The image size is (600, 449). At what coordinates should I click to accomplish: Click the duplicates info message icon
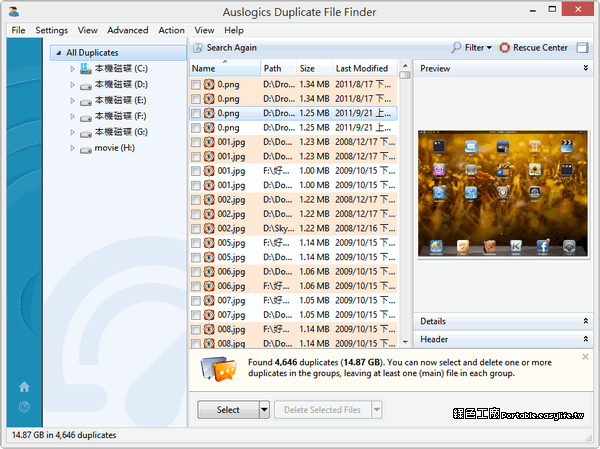218,369
